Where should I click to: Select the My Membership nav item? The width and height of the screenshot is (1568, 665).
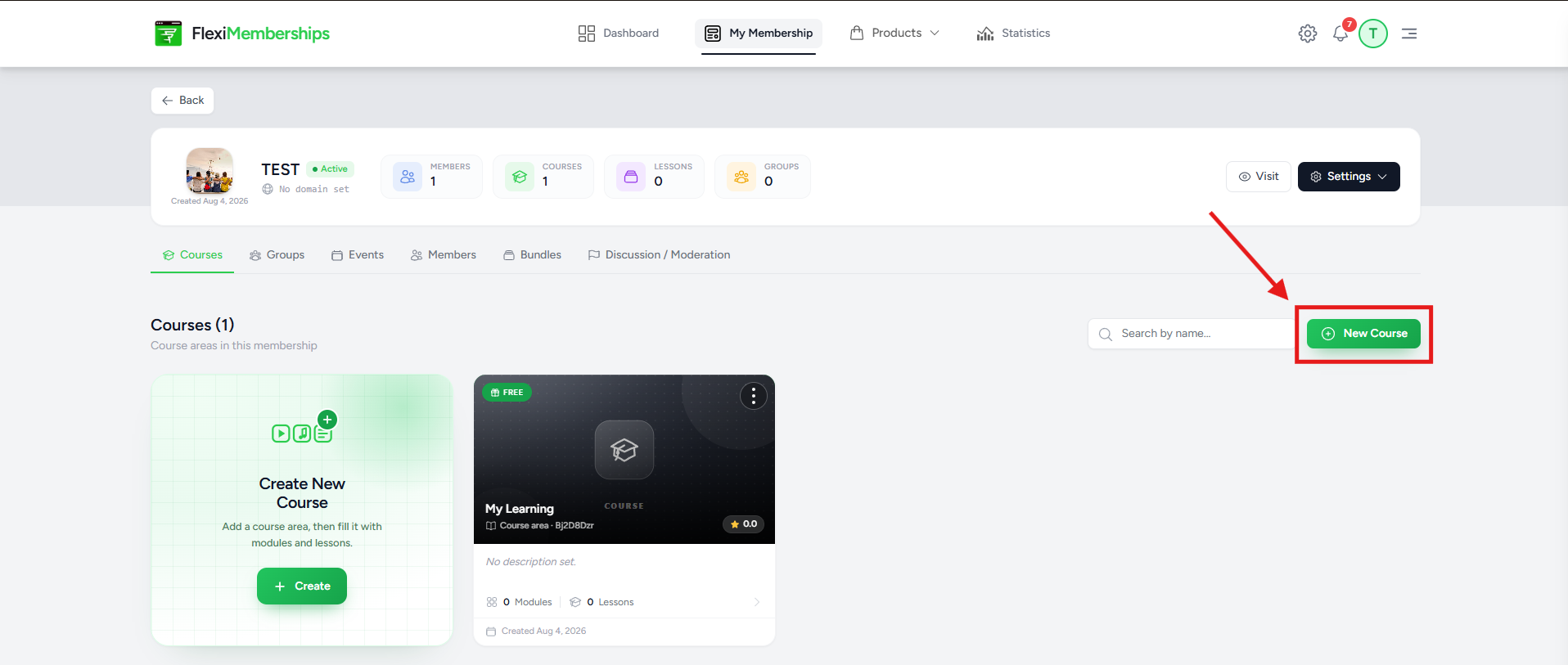(759, 34)
